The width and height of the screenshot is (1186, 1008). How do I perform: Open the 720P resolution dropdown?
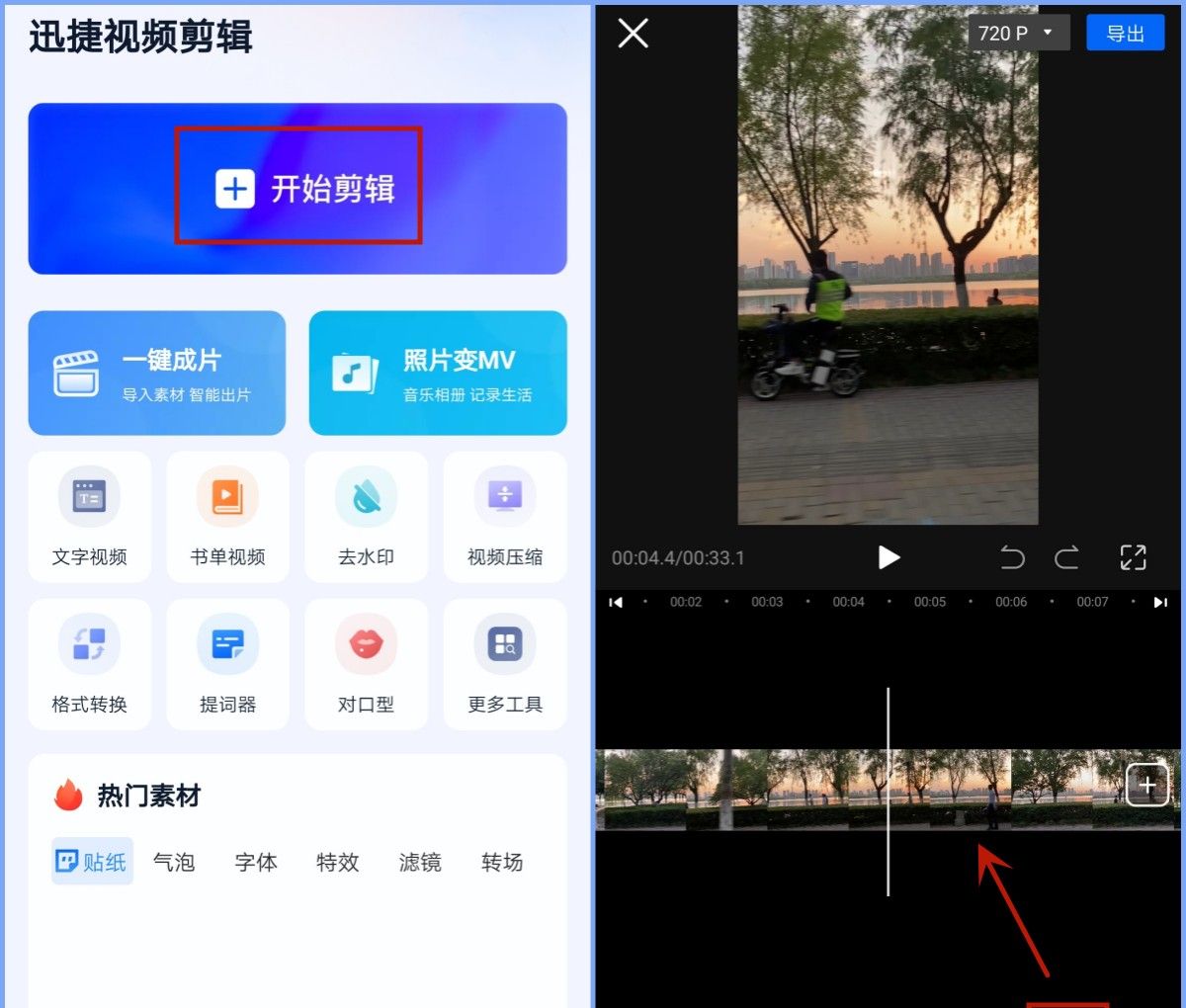pos(1018,32)
